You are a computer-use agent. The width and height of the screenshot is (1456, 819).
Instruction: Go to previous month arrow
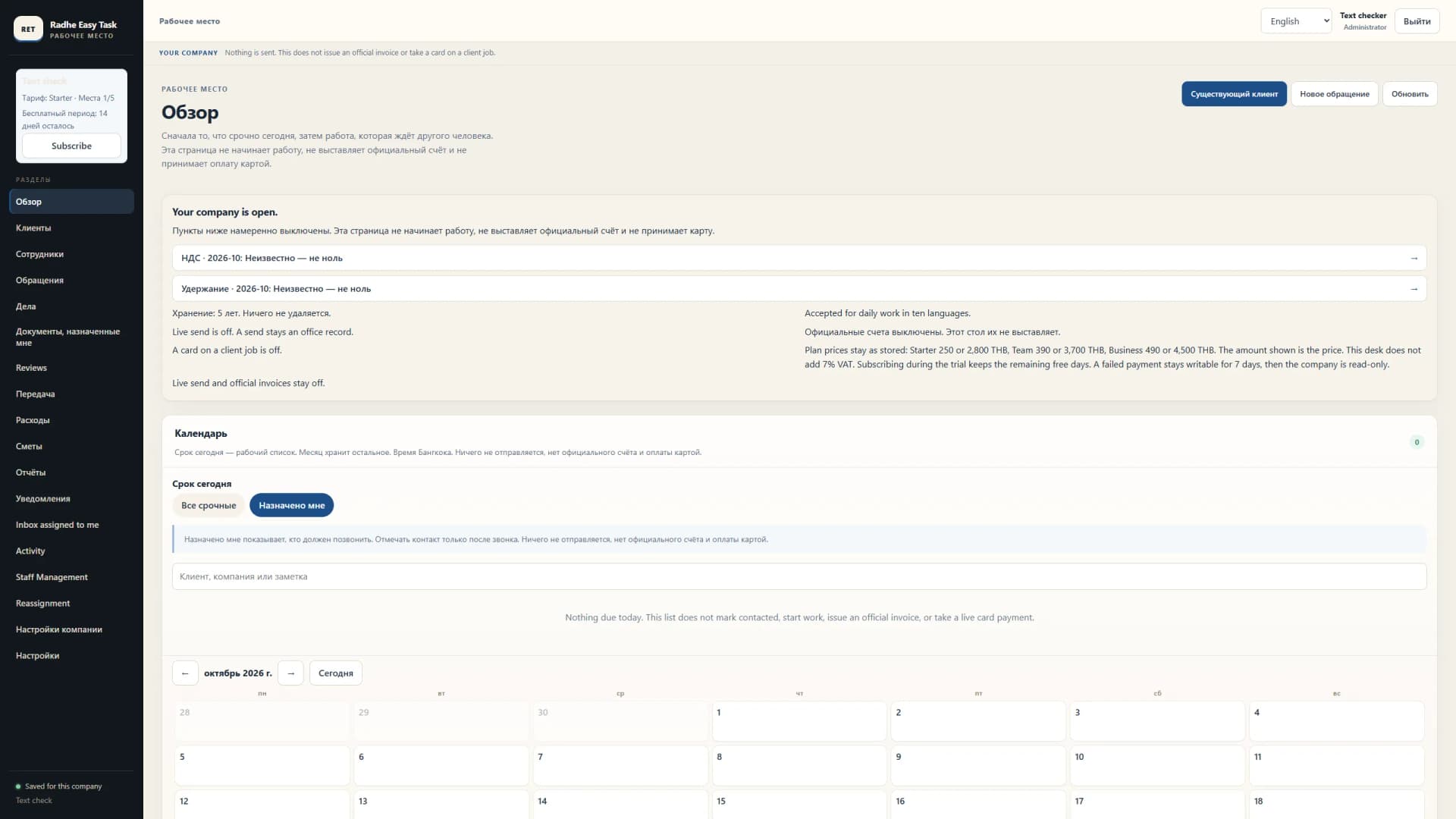[185, 673]
